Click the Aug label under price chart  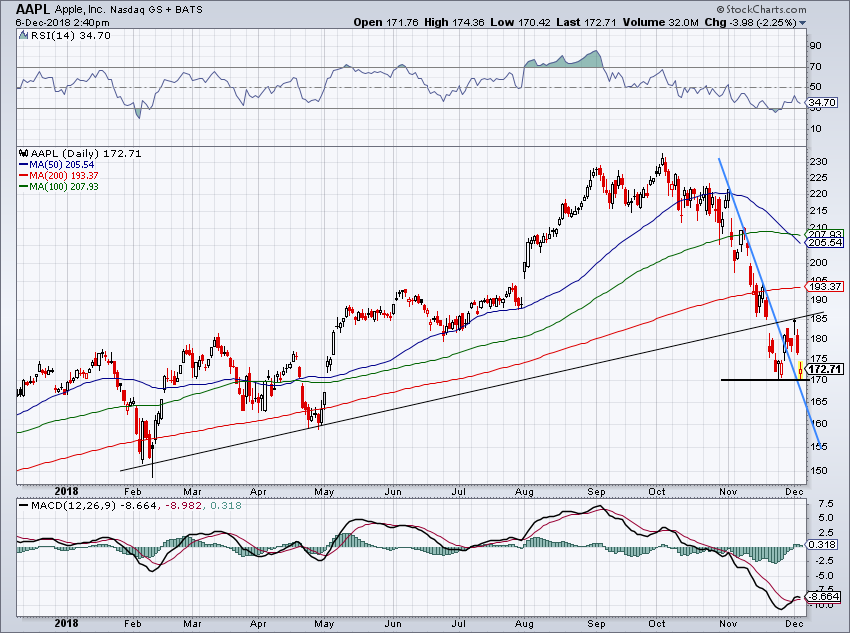point(524,492)
